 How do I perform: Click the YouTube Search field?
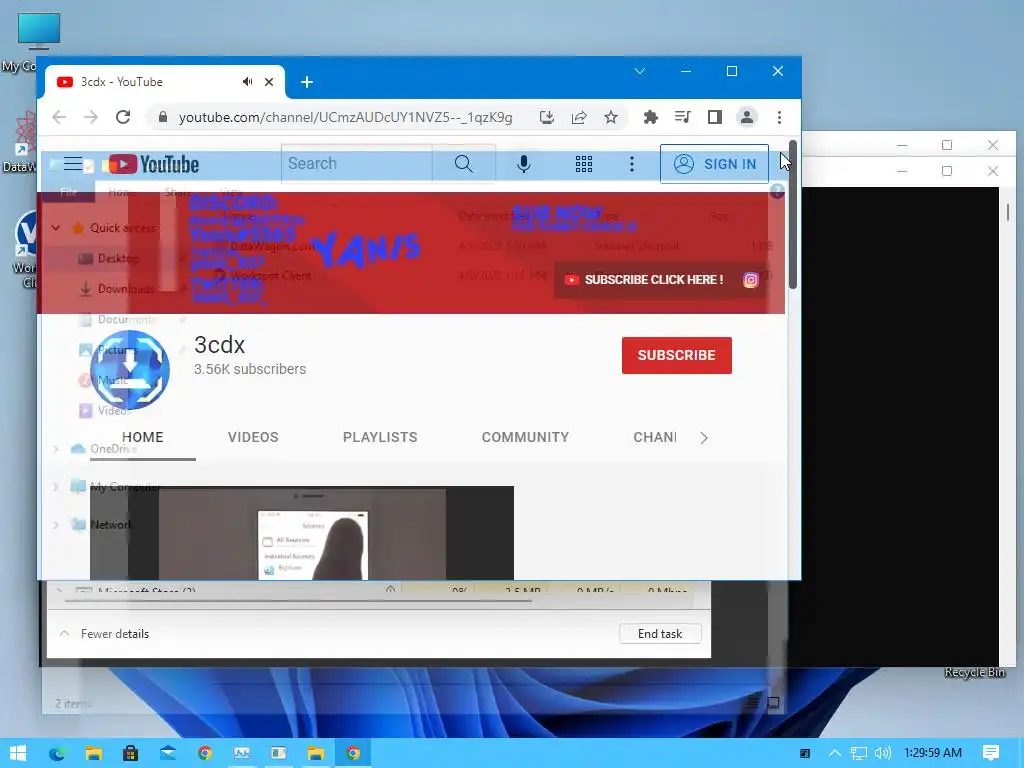[357, 163]
